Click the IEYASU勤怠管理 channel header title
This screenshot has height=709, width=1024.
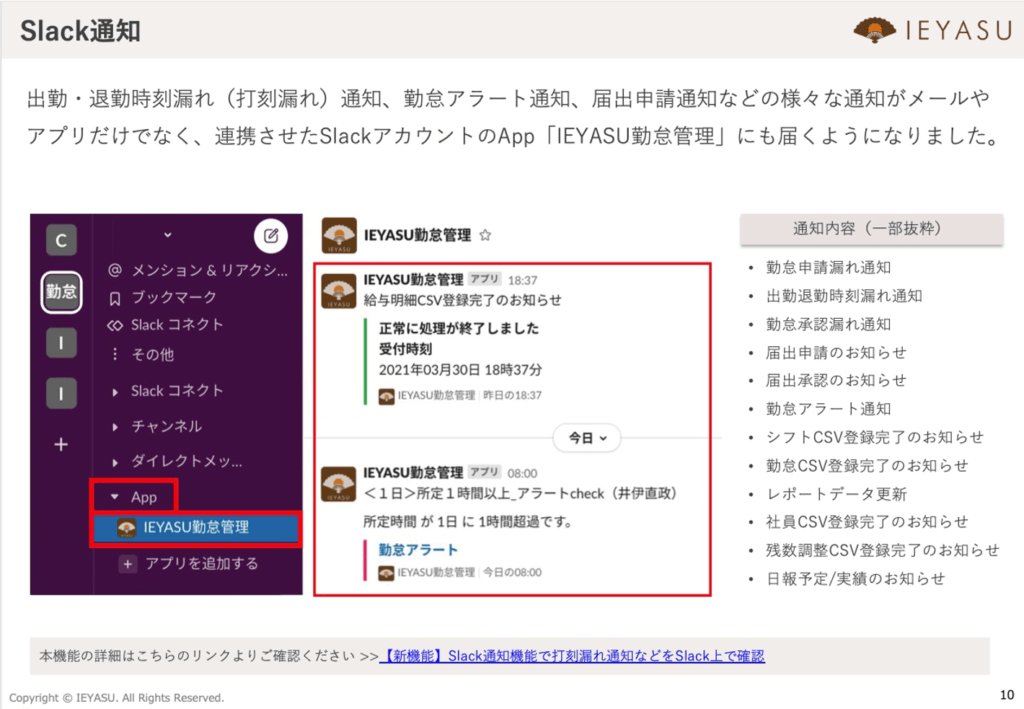tap(417, 236)
